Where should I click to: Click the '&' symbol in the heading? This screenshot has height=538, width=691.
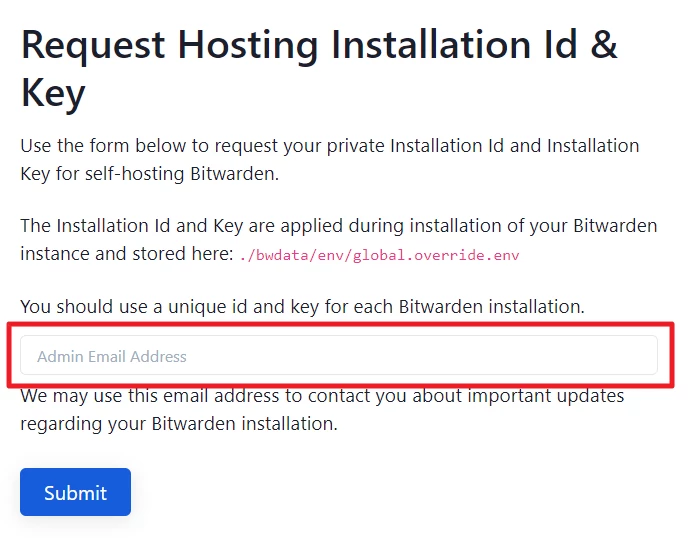click(x=603, y=46)
